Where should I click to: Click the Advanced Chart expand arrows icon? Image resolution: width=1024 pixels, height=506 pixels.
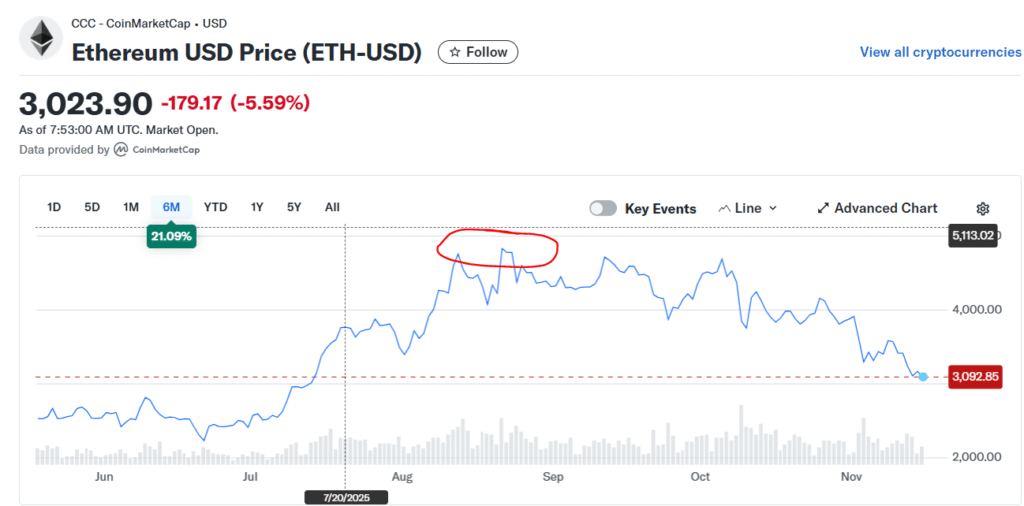pyautogui.click(x=823, y=208)
